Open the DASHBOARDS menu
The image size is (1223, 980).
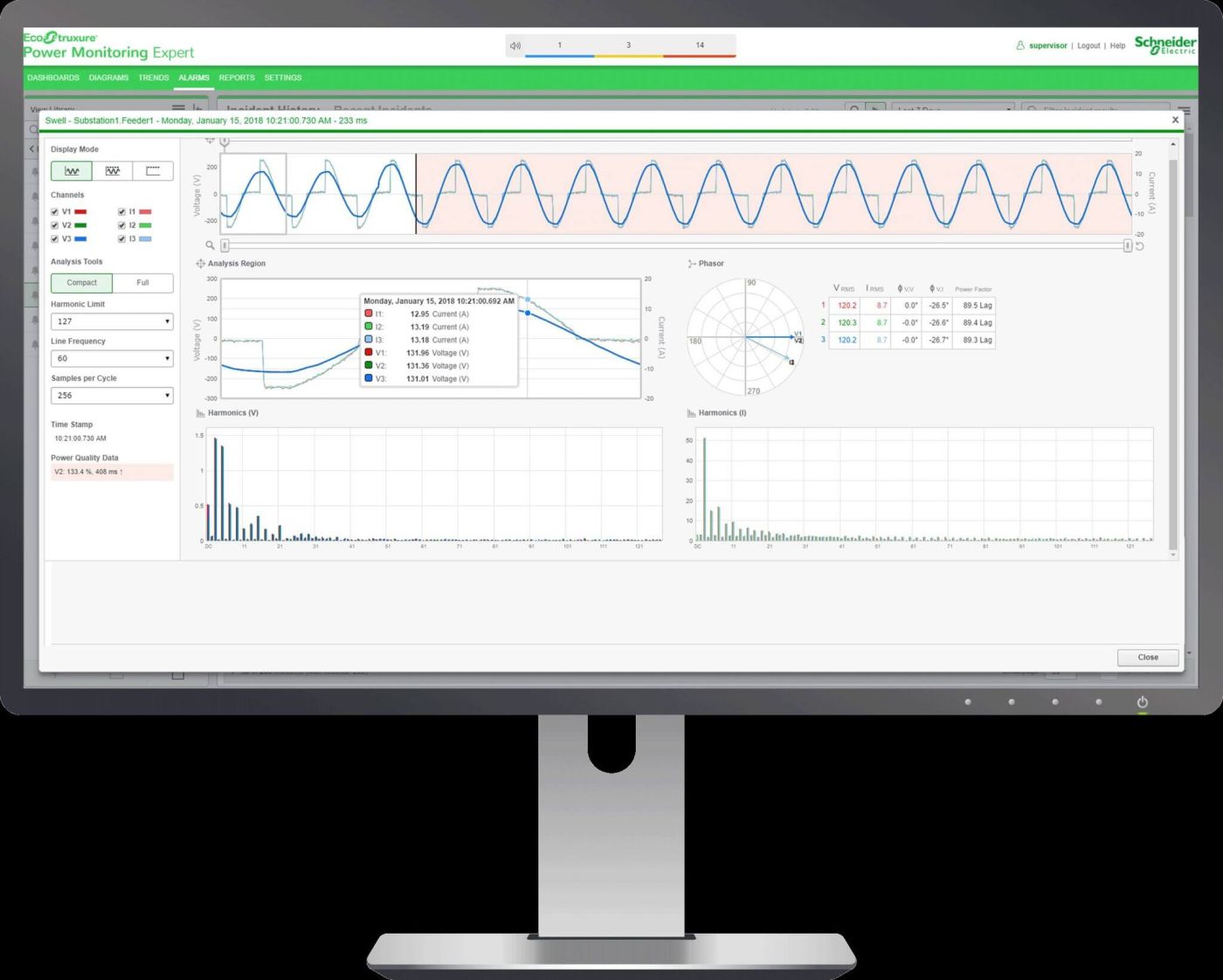pyautogui.click(x=53, y=78)
